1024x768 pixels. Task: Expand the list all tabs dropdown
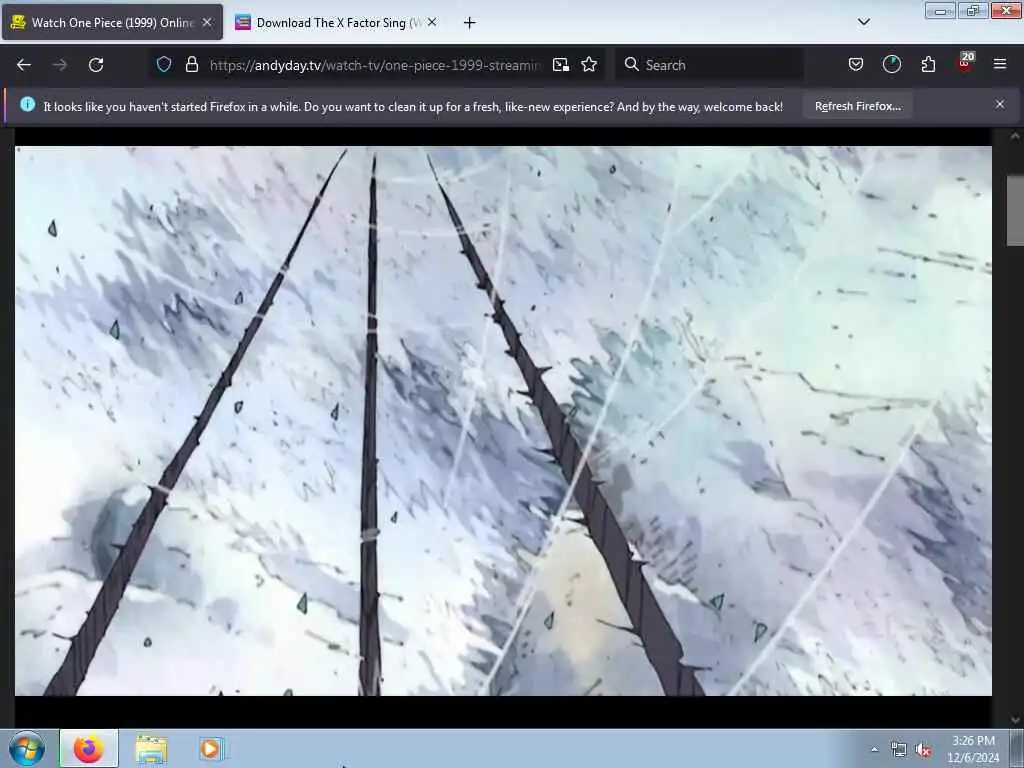(863, 22)
